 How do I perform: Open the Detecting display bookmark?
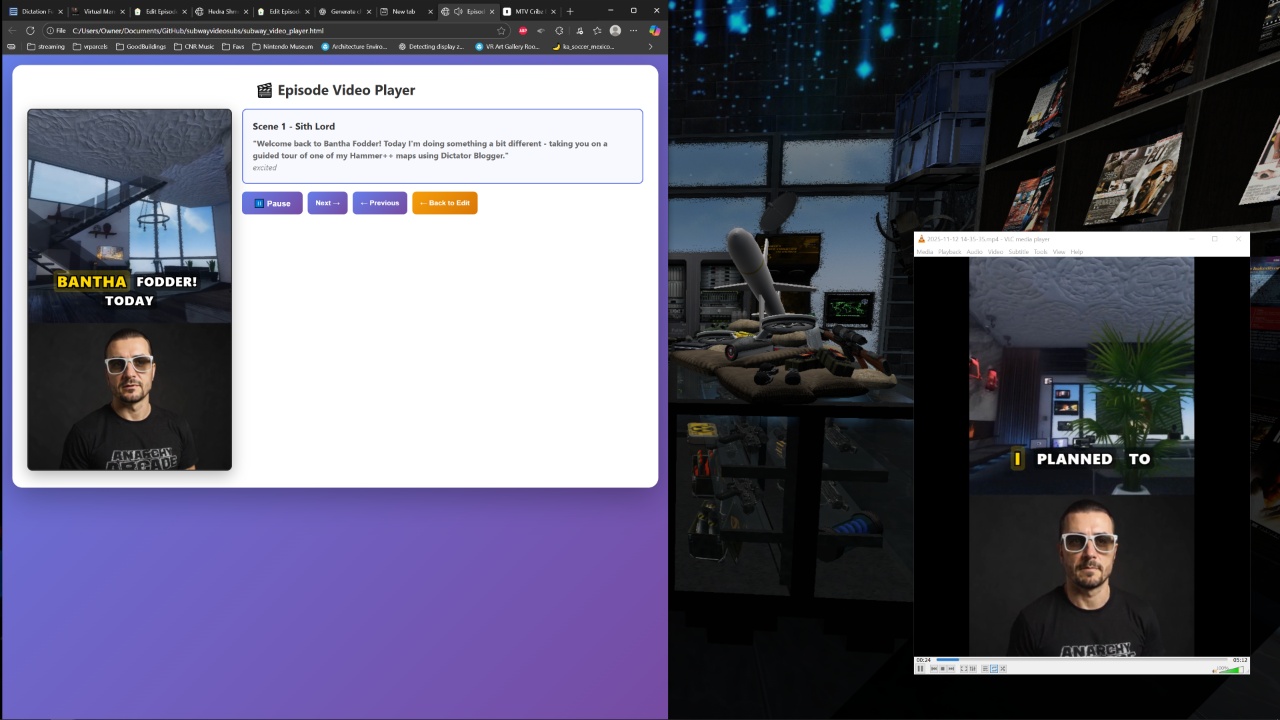coord(432,46)
